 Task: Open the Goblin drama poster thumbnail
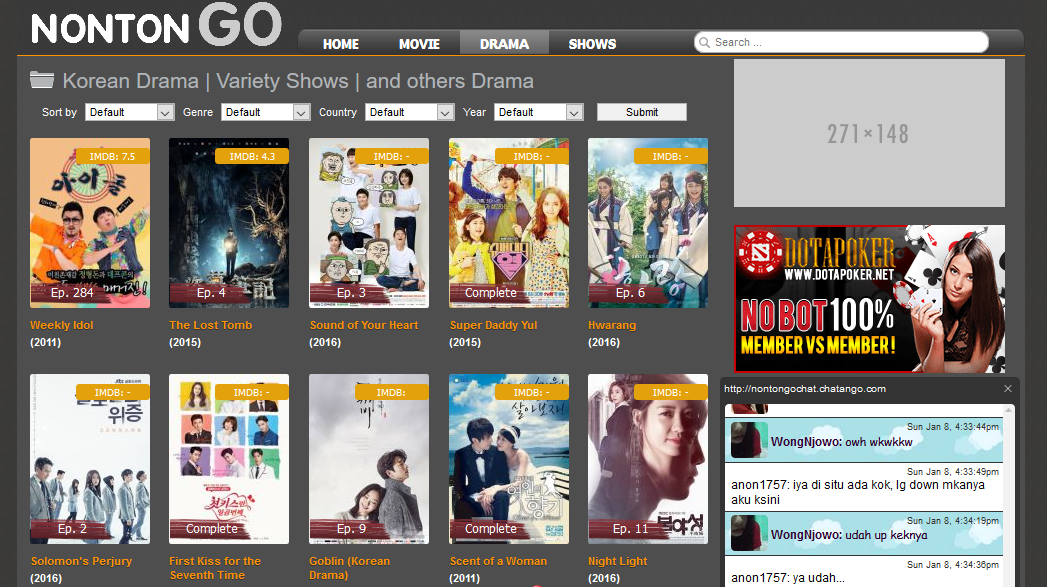click(x=369, y=459)
